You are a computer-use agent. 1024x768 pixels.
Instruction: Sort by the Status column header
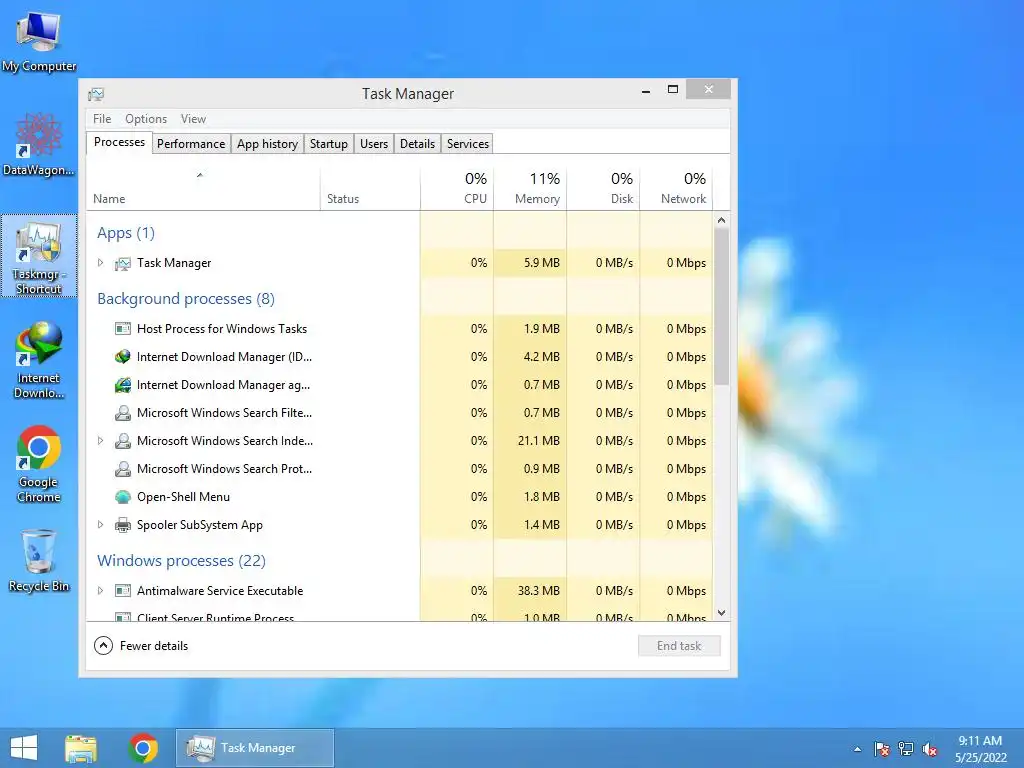(370, 189)
